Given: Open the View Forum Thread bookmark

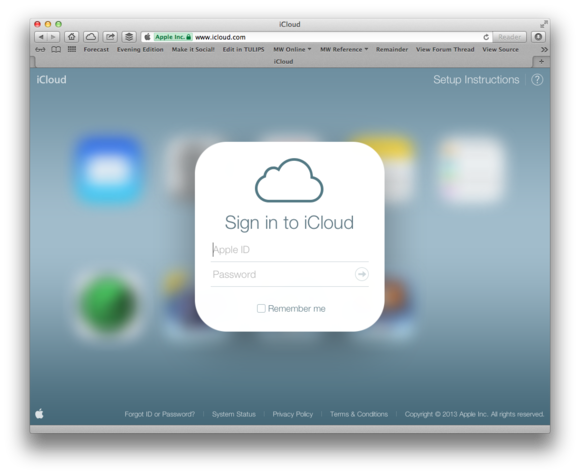Looking at the screenshot, I should [x=445, y=49].
